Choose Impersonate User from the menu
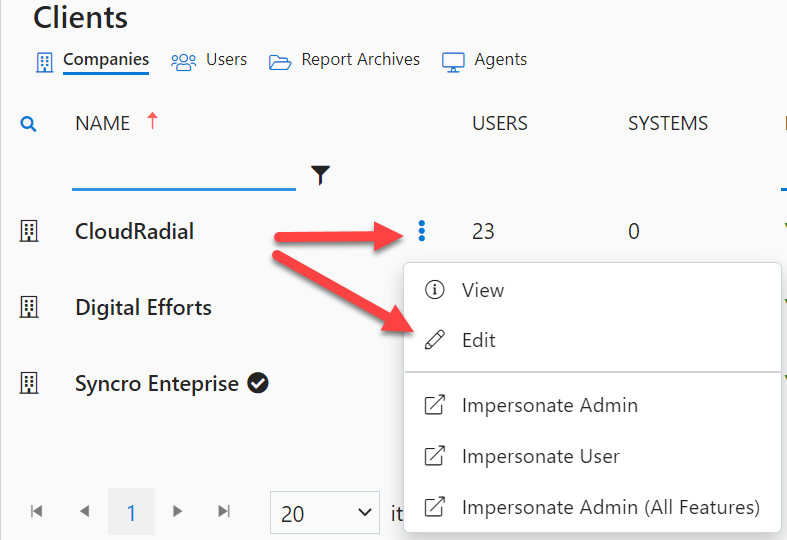Image resolution: width=787 pixels, height=540 pixels. tap(592, 456)
